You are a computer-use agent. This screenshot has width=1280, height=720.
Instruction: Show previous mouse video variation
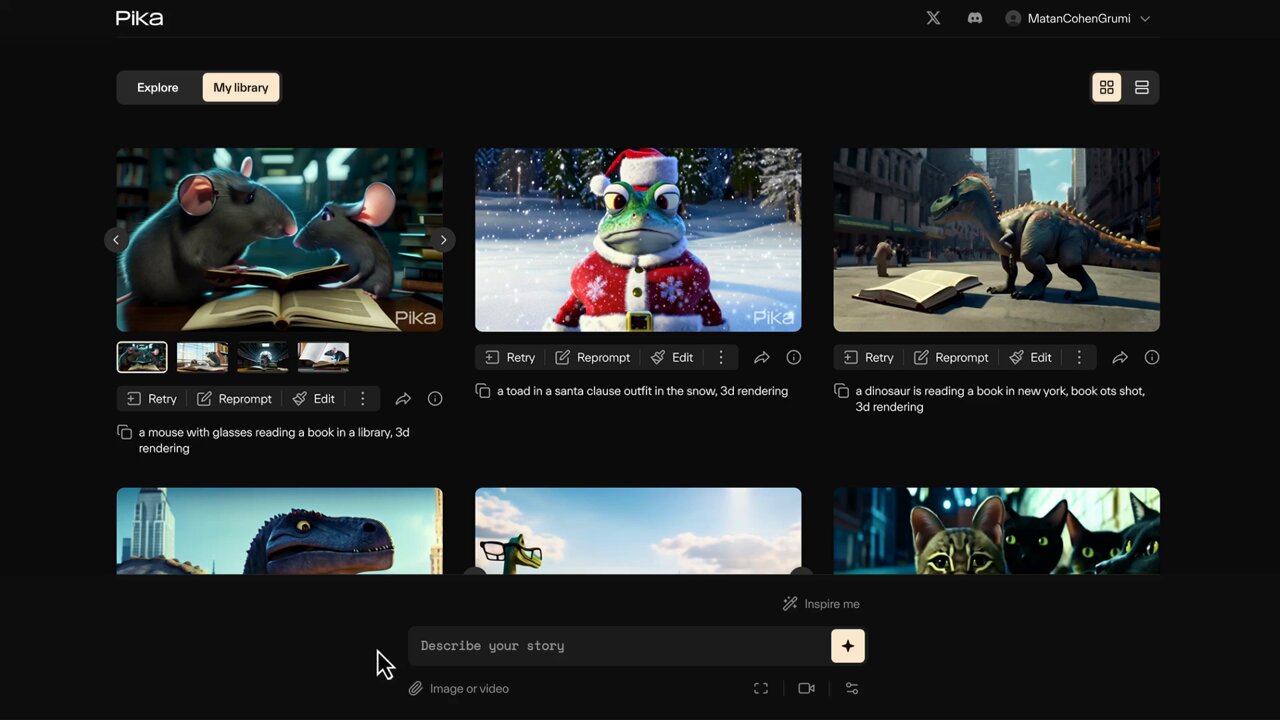coord(116,239)
